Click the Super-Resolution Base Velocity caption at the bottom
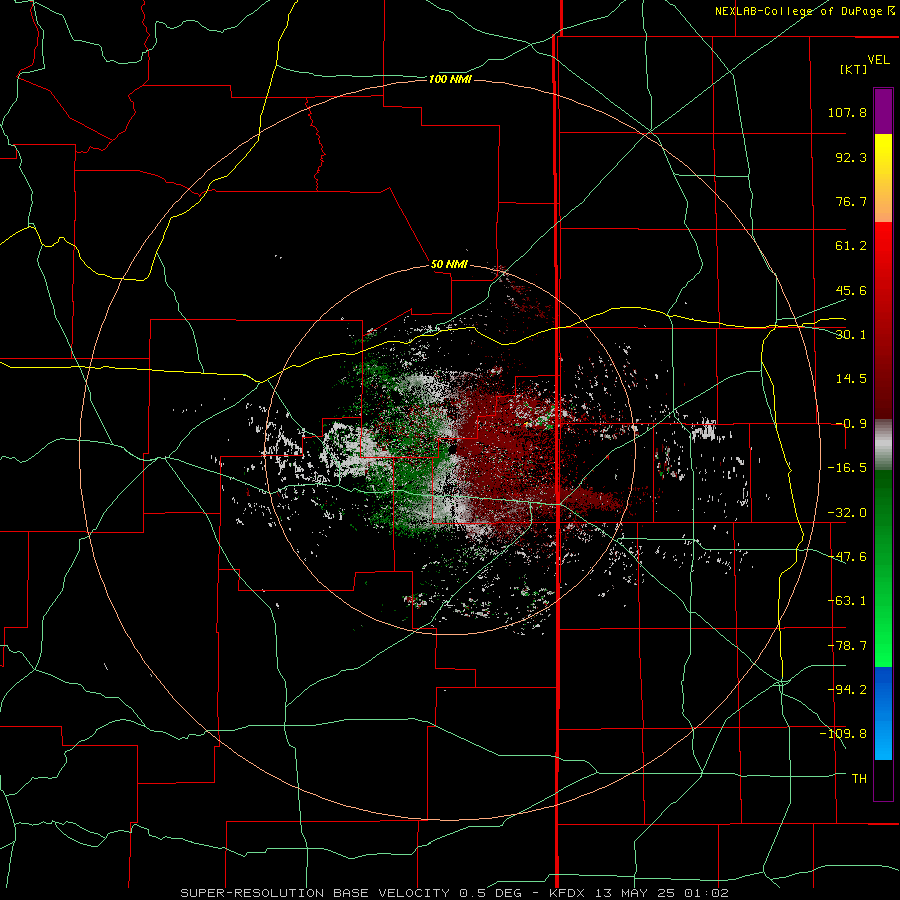The image size is (900, 900). [x=455, y=893]
